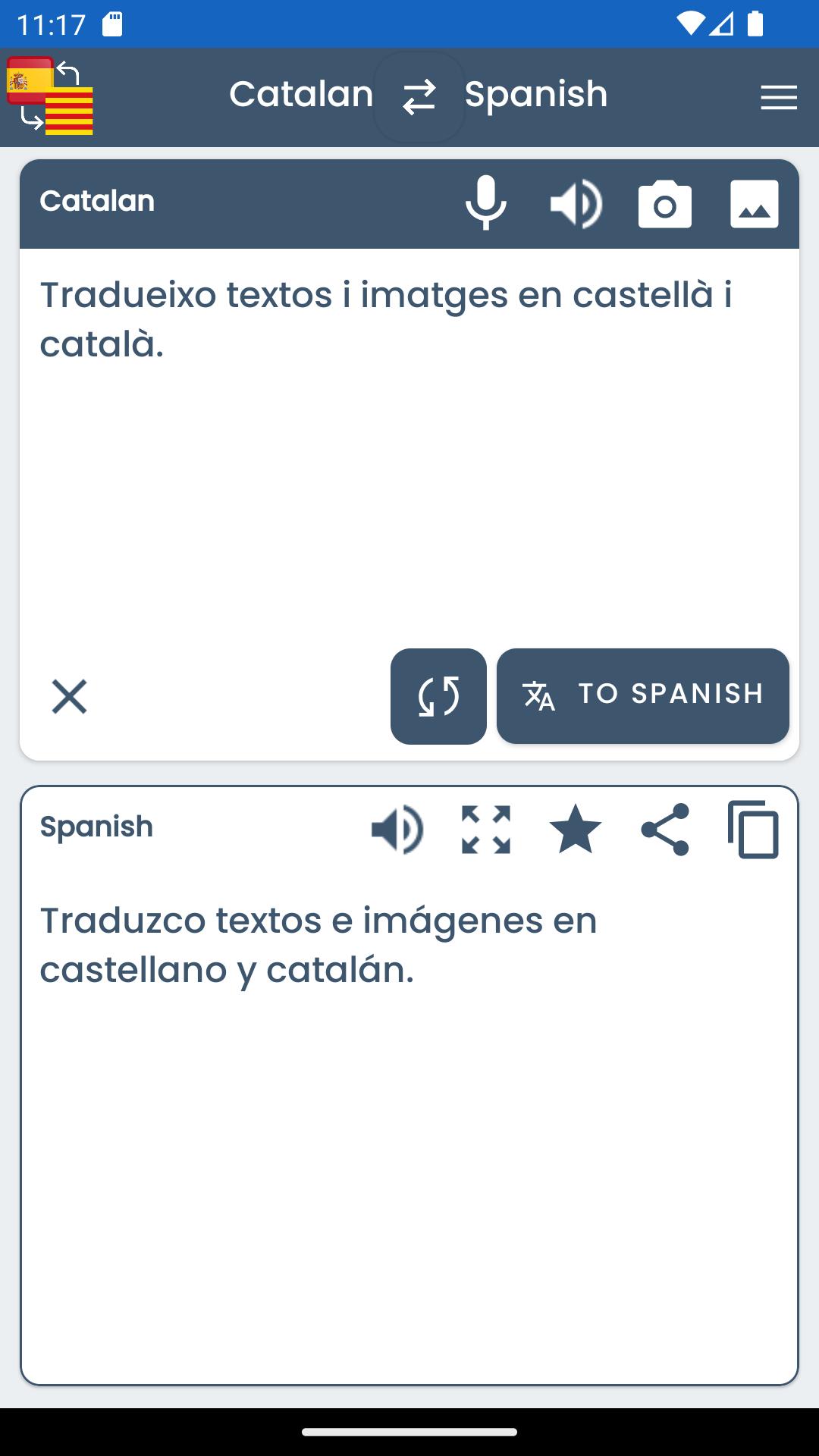Share the Spanish translation
The width and height of the screenshot is (819, 1456).
665,830
